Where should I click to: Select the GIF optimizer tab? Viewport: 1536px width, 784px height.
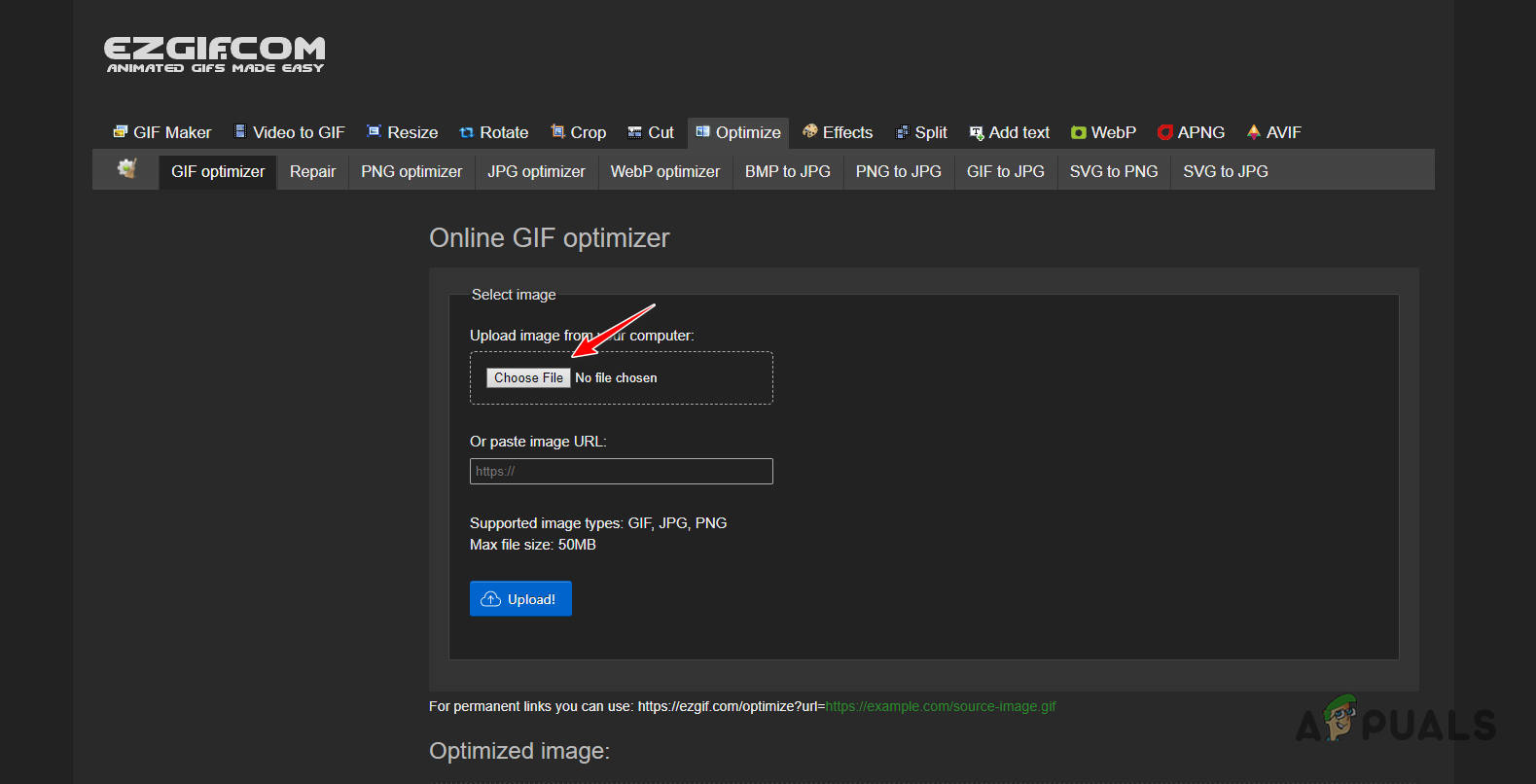[218, 171]
